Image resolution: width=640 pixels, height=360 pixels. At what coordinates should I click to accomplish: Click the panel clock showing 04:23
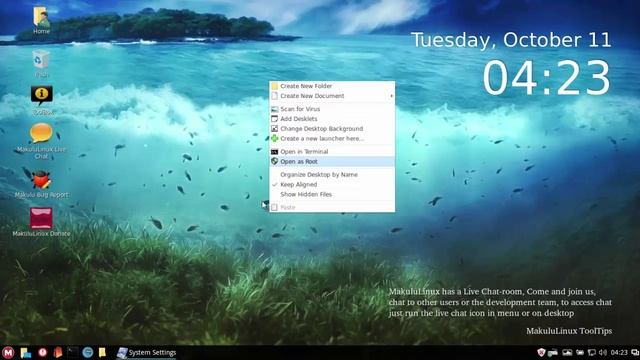[x=619, y=352]
